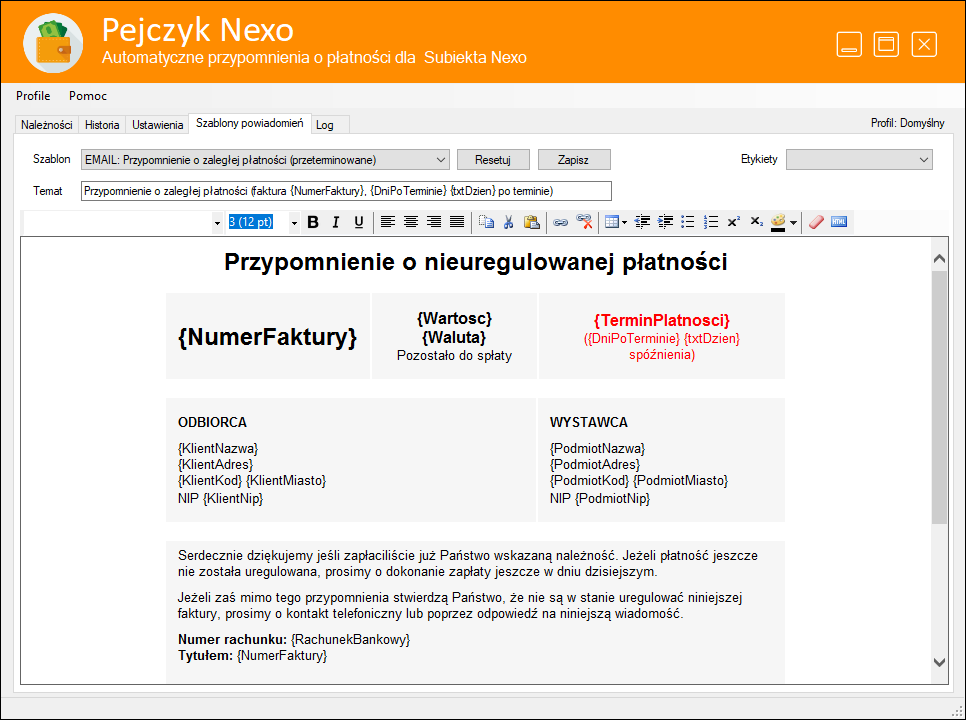This screenshot has width=966, height=720.
Task: Click the ODBIORCA heading
Action: click(213, 423)
